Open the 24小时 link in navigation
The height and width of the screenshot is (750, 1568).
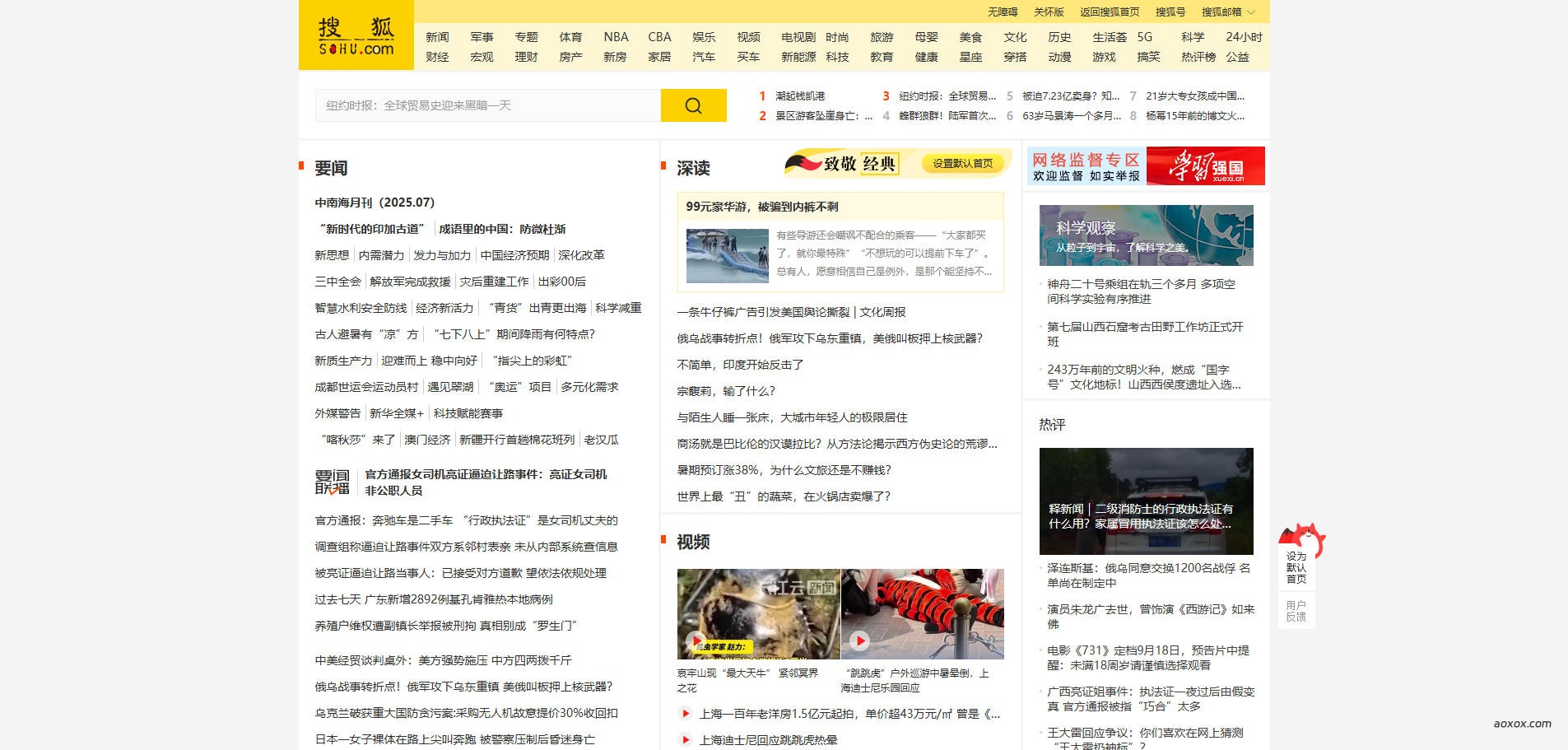tap(1244, 37)
